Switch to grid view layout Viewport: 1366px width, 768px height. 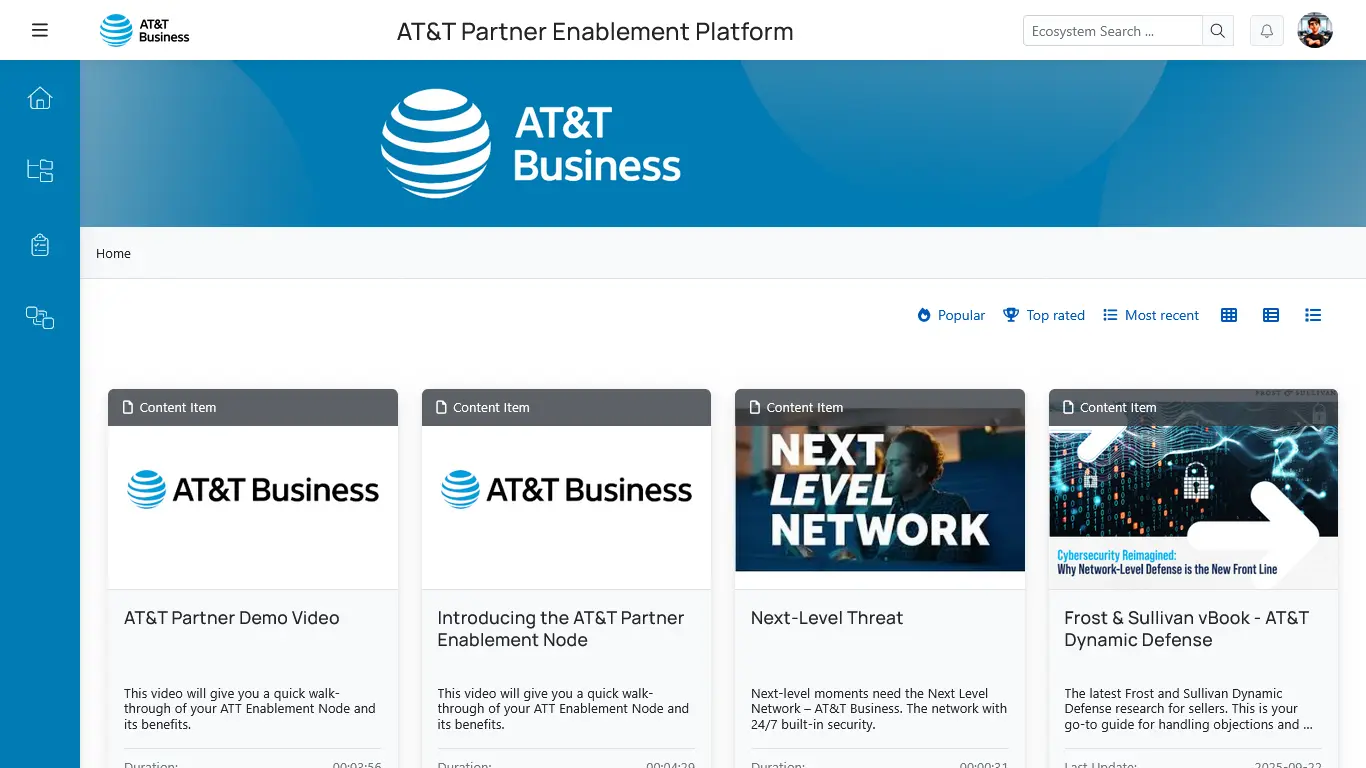click(1228, 314)
